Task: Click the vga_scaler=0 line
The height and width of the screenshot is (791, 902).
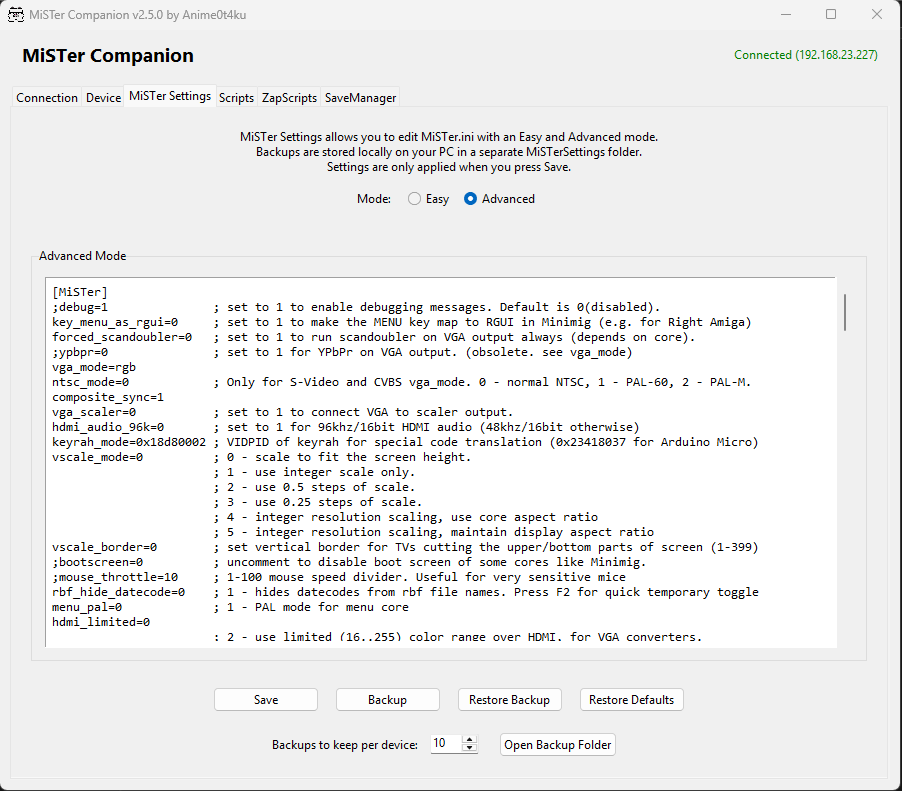Action: (x=94, y=412)
